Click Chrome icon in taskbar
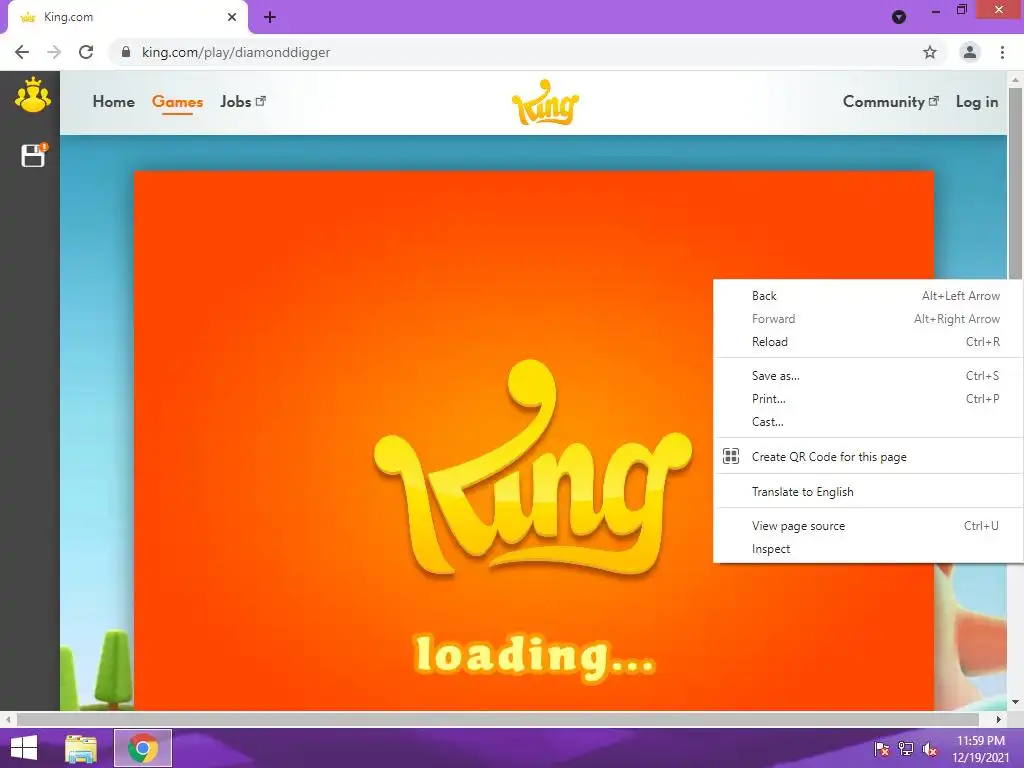Screen dimensions: 1024x768 [x=143, y=748]
